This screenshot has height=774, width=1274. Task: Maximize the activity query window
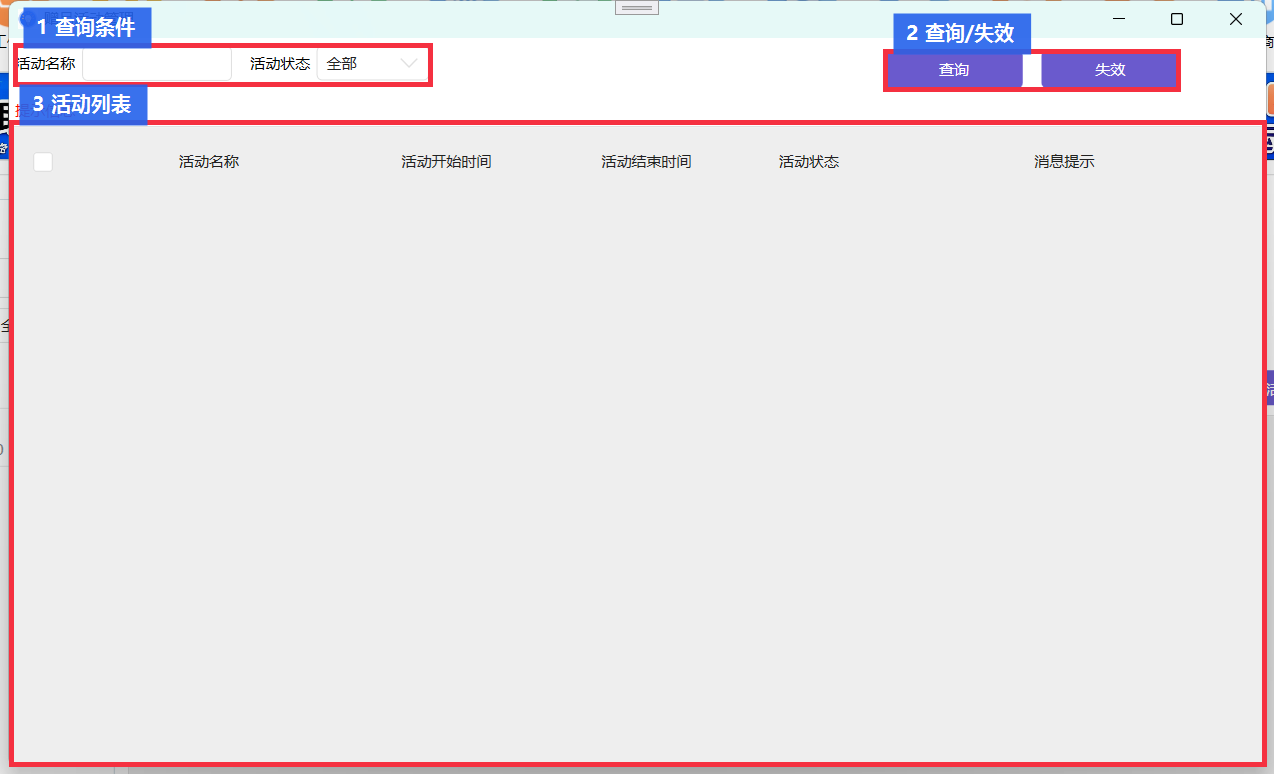1177,19
